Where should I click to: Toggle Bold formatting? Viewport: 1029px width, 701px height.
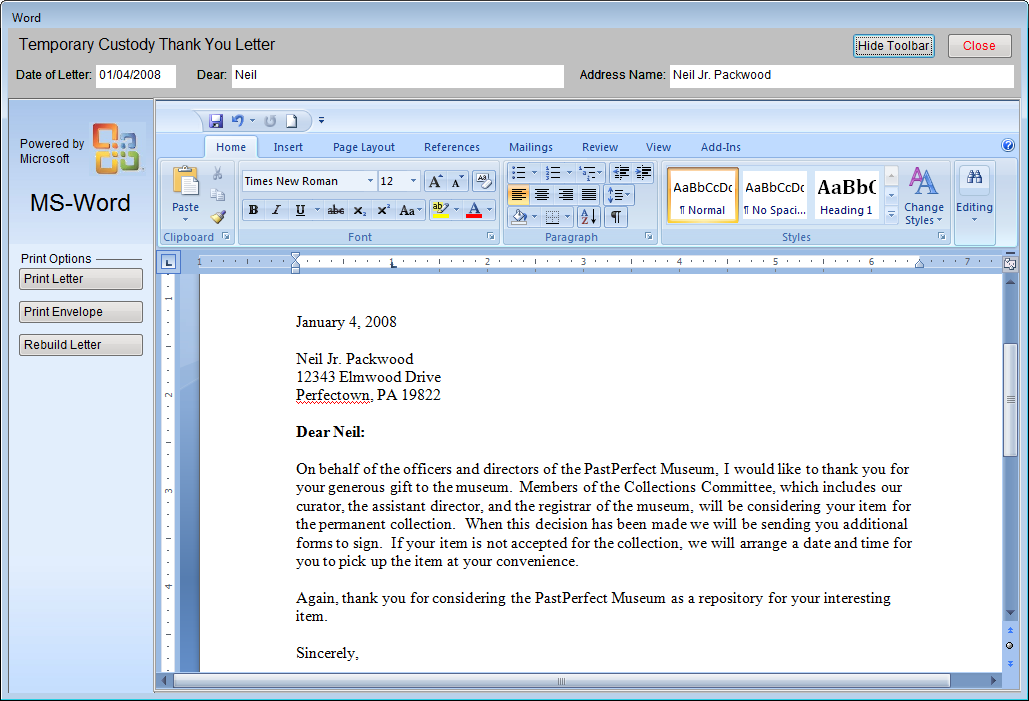pos(253,210)
